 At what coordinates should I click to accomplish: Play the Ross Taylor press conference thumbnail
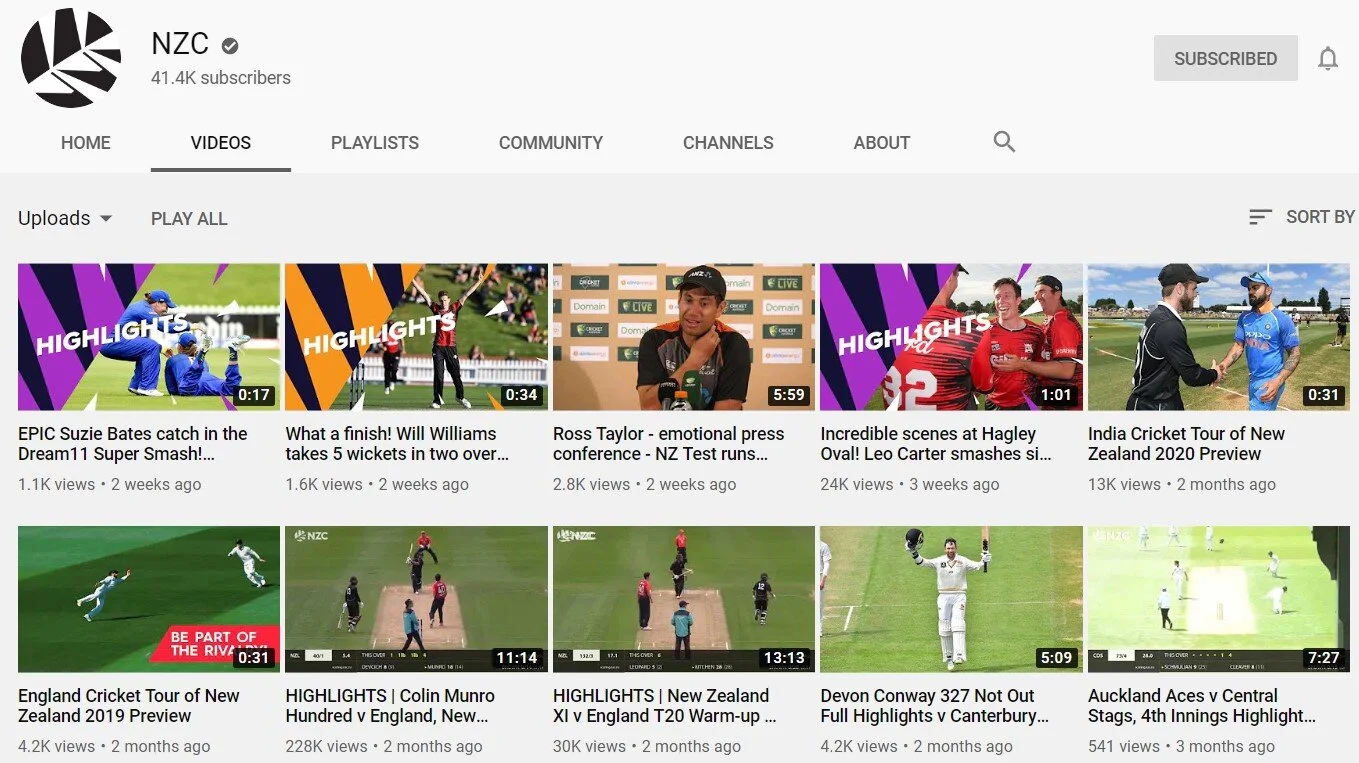pos(684,337)
